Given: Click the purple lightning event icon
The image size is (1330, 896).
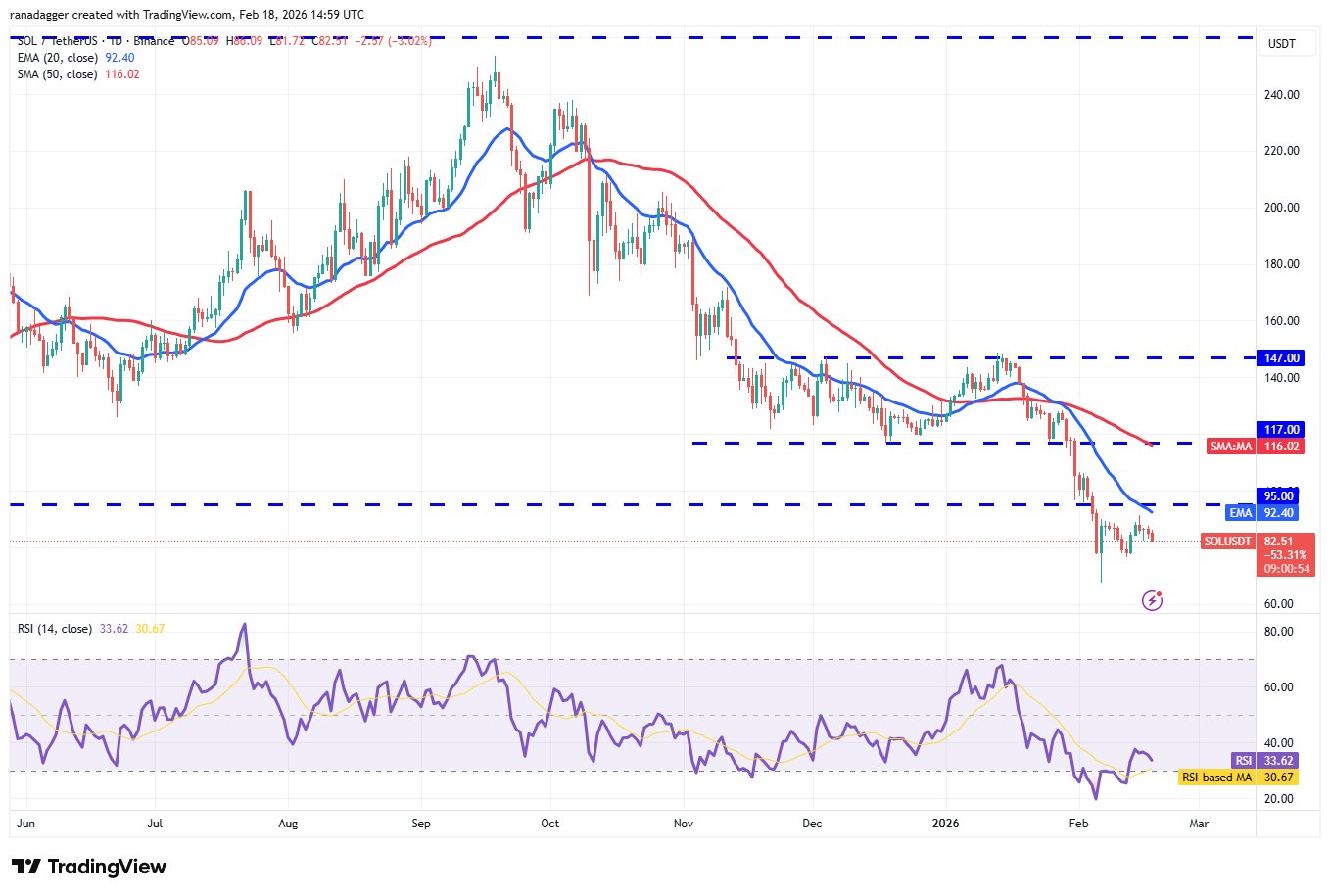Looking at the screenshot, I should 1152,600.
